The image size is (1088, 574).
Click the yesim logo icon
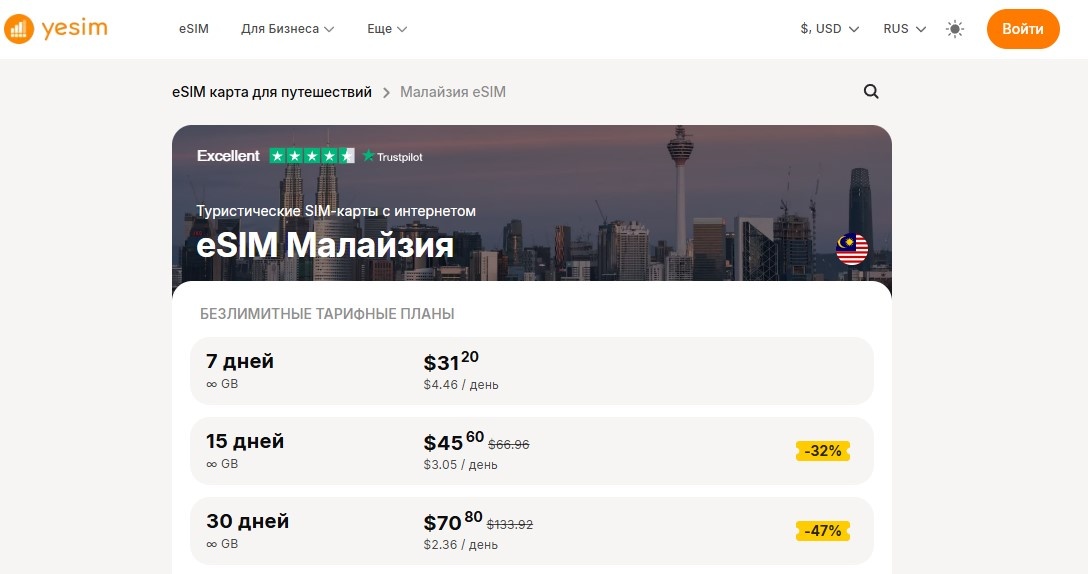click(18, 29)
